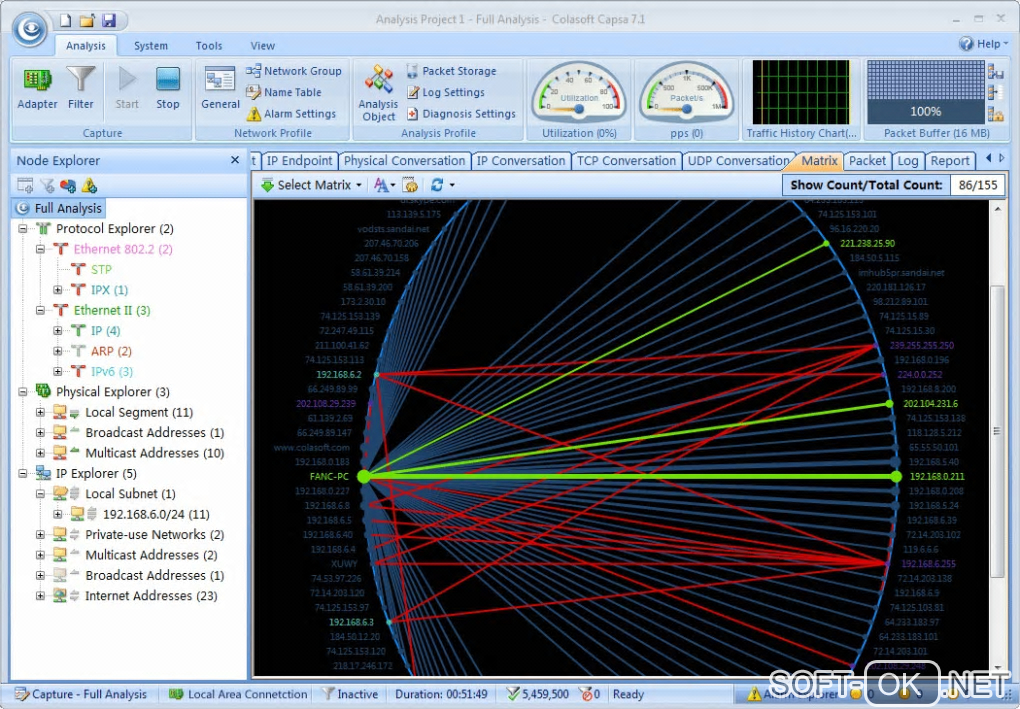Click the Utilization gauge
The height and width of the screenshot is (709, 1020).
pyautogui.click(x=579, y=92)
